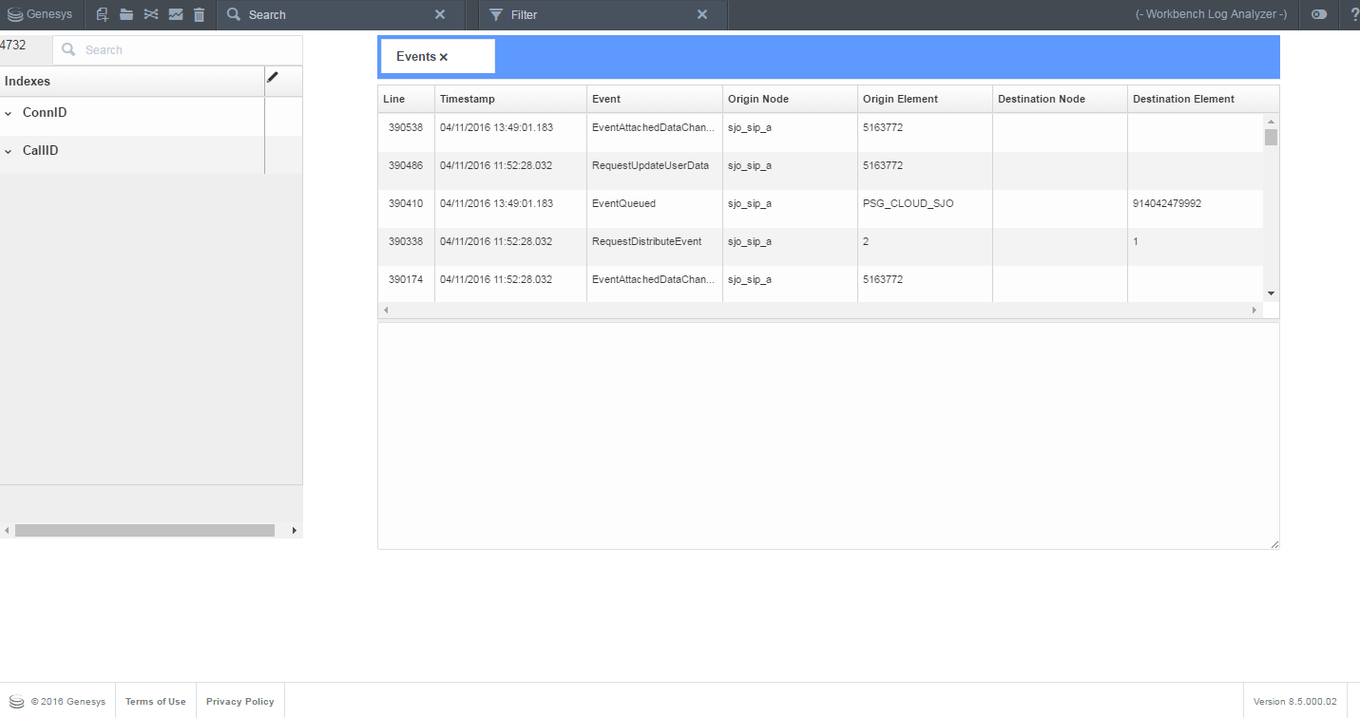Click the trash delete icon
The width and height of the screenshot is (1360, 718).
coord(199,14)
